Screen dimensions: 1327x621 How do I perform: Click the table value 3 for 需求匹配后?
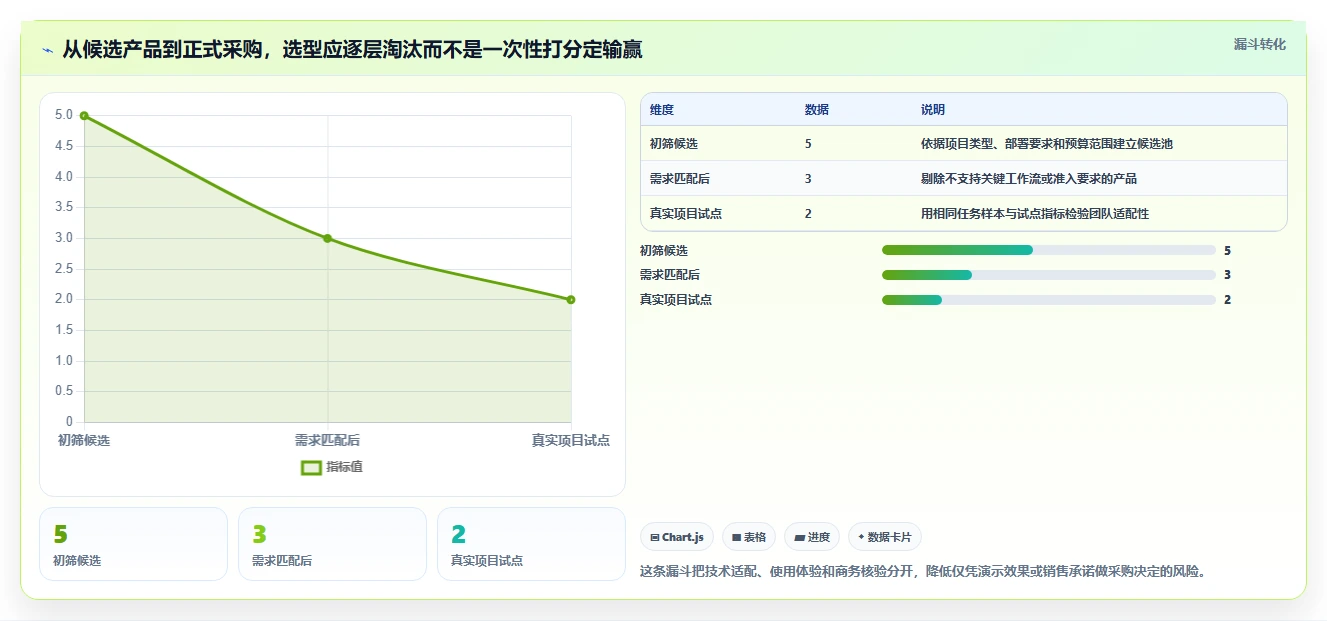click(x=808, y=179)
